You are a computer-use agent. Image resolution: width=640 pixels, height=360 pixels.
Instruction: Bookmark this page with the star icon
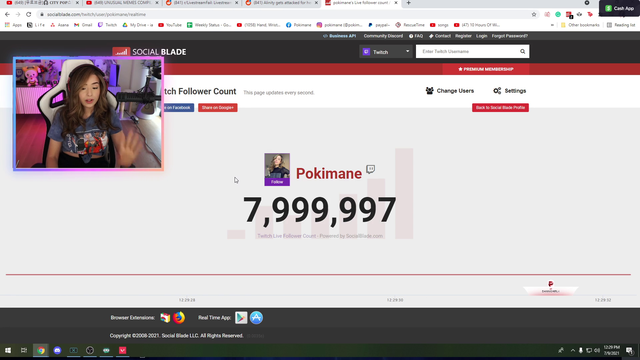534,14
